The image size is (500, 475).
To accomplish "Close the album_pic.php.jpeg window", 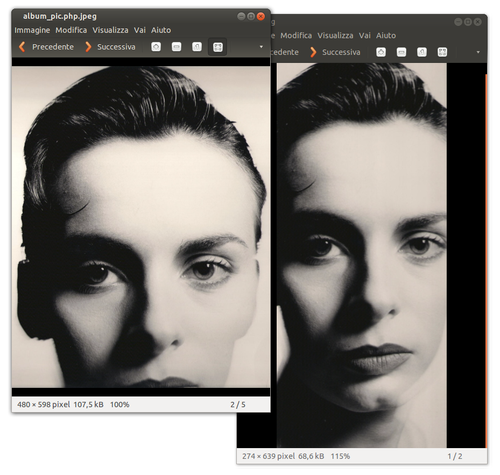I will (x=261, y=16).
